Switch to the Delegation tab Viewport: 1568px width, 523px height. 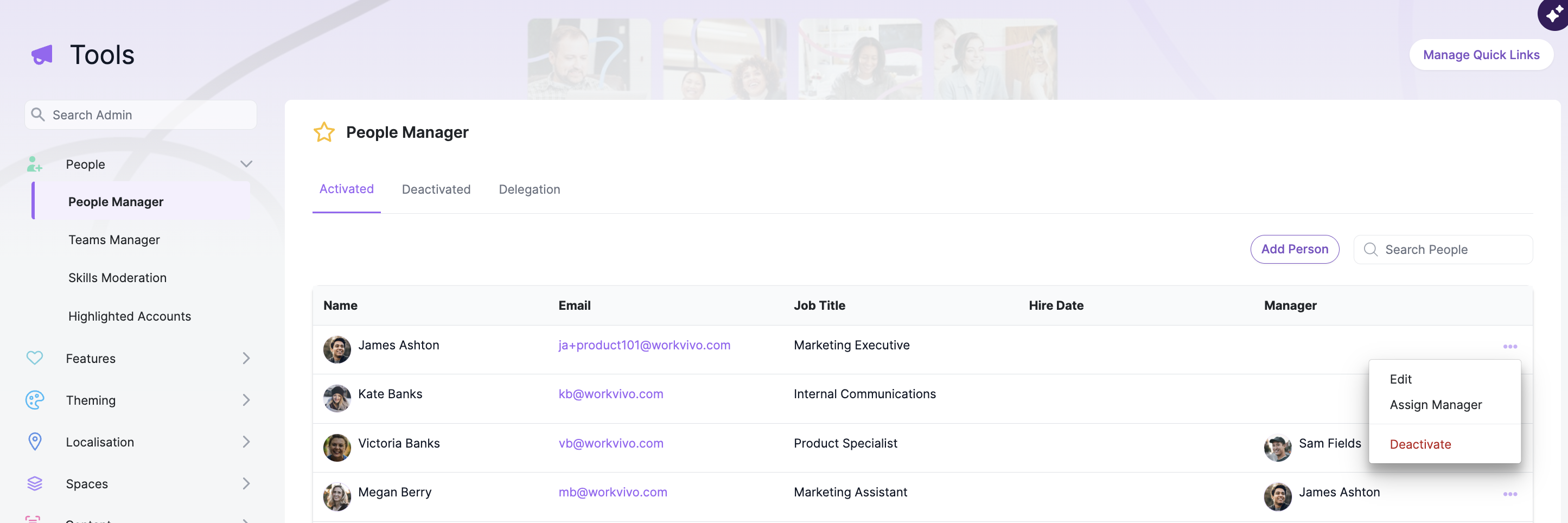click(529, 189)
